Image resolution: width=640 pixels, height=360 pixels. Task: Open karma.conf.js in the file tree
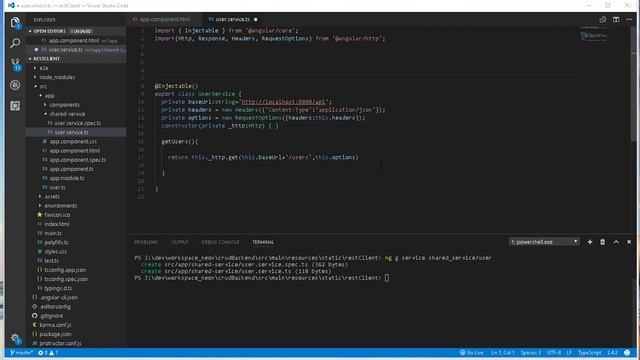coord(55,325)
